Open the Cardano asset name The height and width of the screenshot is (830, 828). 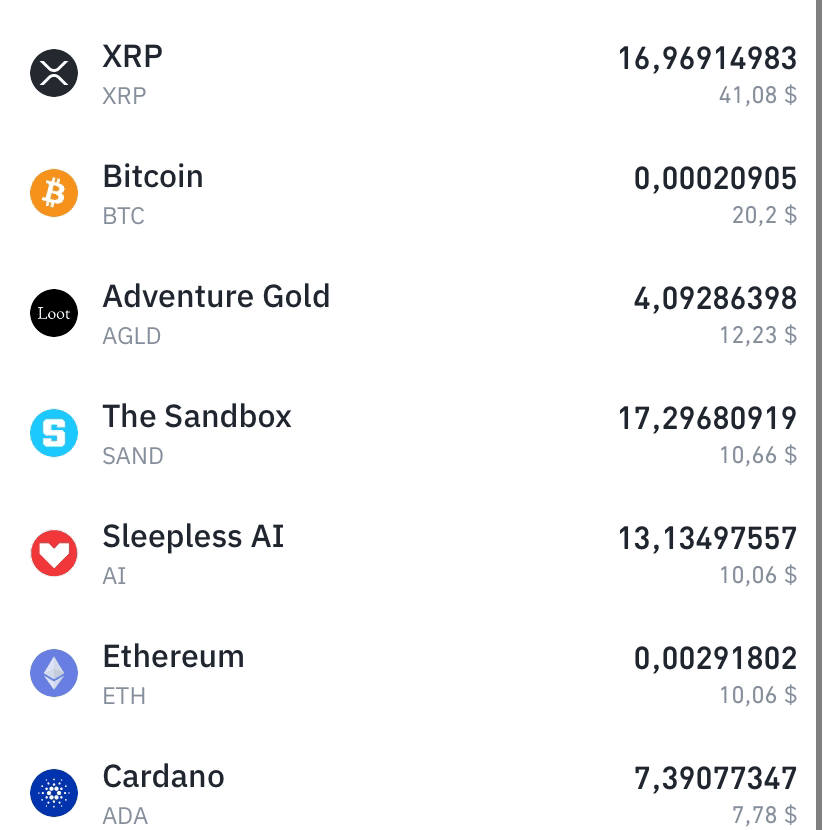coord(164,777)
